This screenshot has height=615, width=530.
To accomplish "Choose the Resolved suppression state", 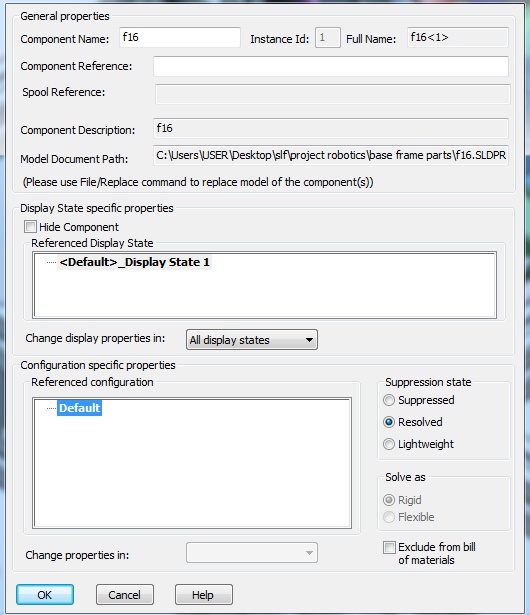I will click(x=389, y=422).
